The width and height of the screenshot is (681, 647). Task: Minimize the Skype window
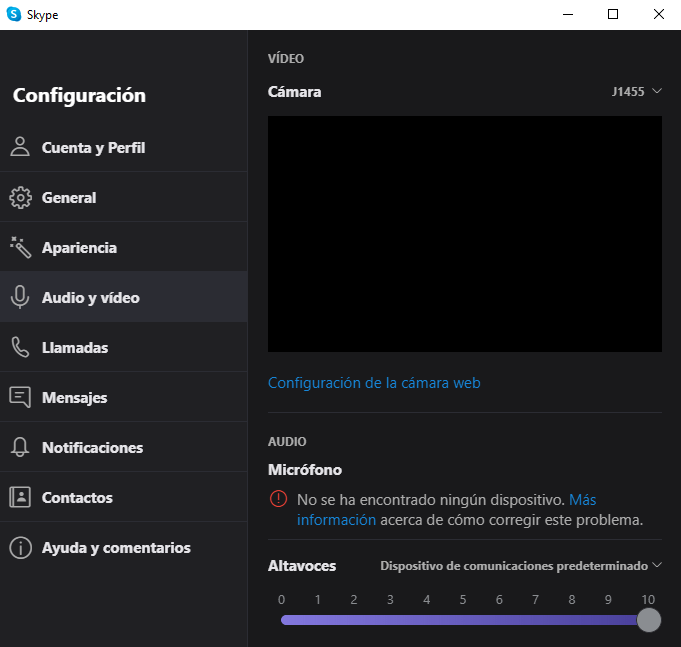point(568,14)
